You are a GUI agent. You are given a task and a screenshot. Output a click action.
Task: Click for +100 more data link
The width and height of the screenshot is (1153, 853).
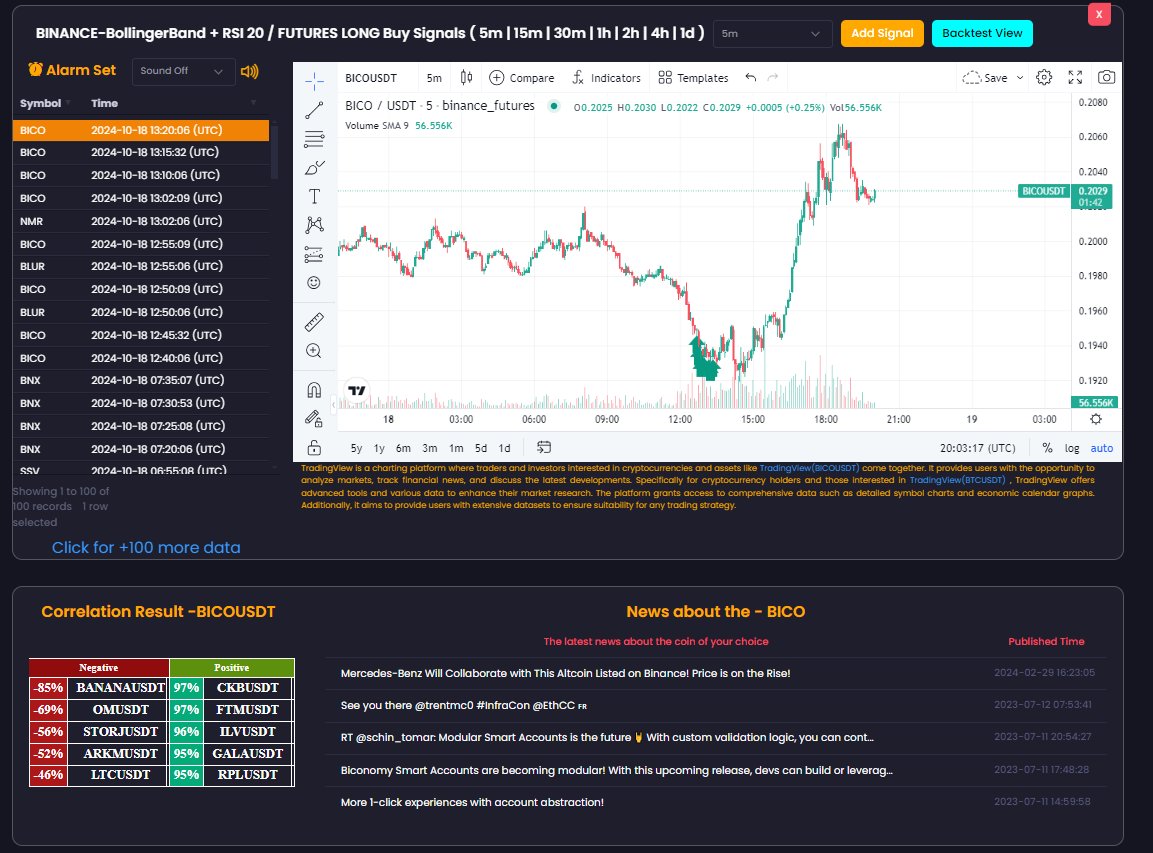click(x=146, y=547)
